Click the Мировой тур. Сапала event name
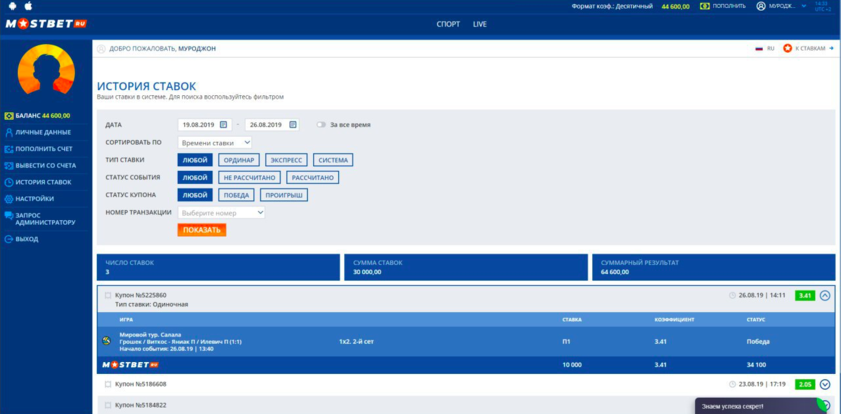This screenshot has height=414, width=841. (150, 335)
